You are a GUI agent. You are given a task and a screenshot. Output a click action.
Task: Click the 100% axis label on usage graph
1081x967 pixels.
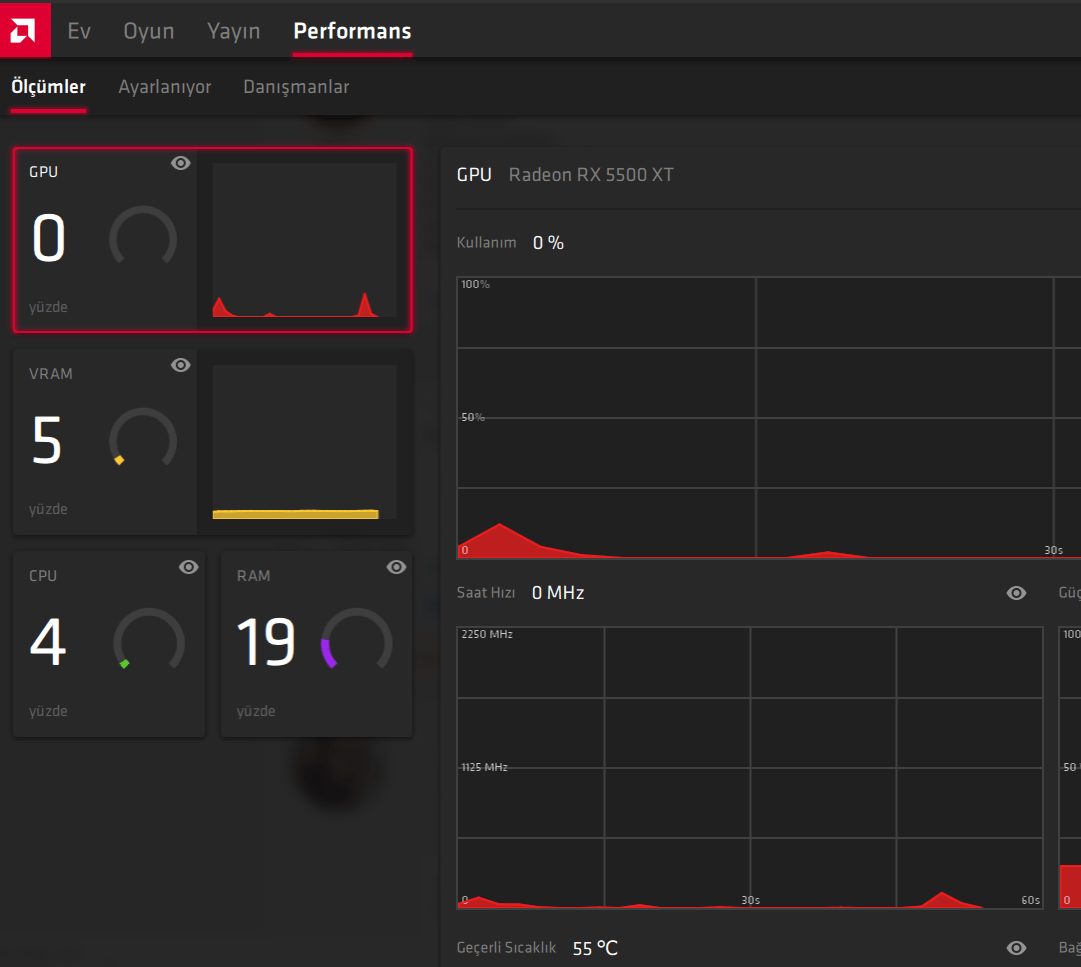tap(475, 284)
